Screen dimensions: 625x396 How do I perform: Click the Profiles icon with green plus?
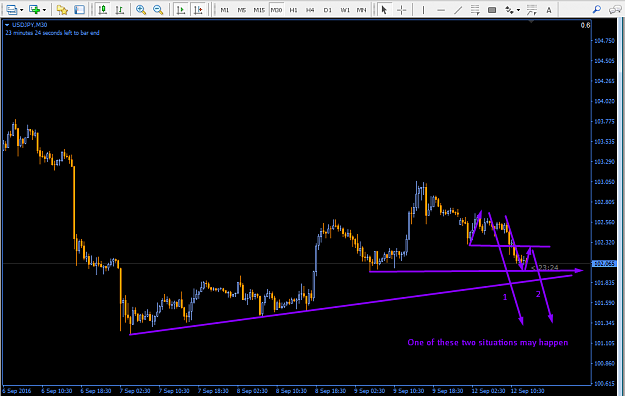[35, 10]
